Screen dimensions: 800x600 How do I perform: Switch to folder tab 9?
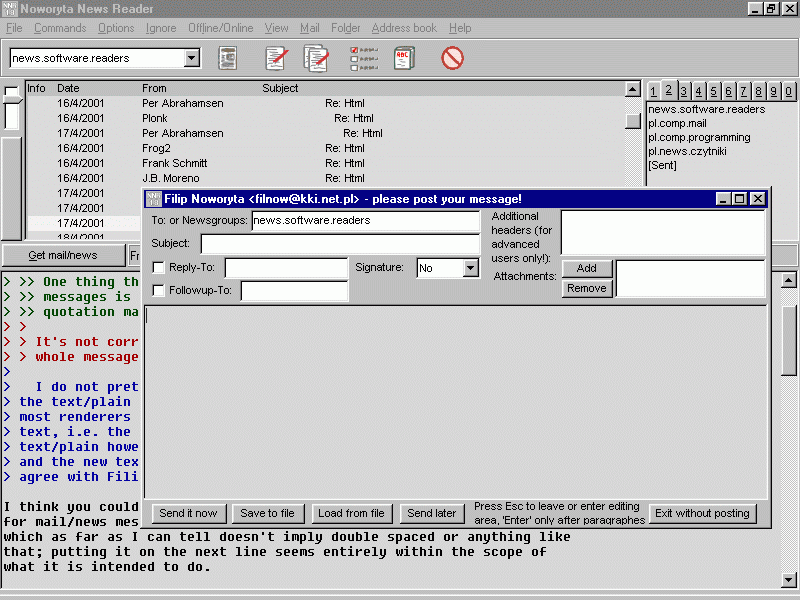pos(773,91)
